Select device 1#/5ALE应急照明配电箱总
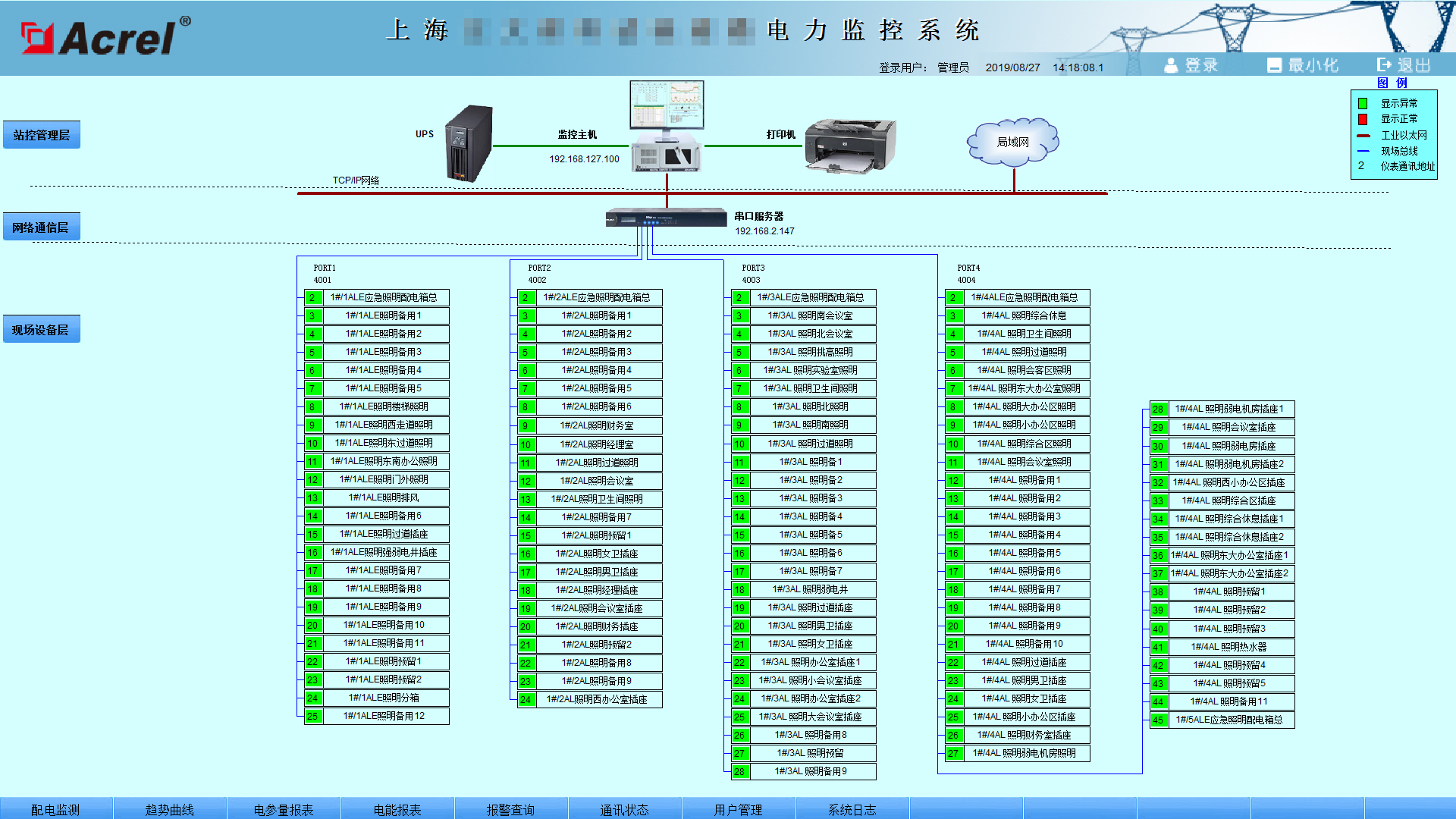Image resolution: width=1456 pixels, height=819 pixels. 1229,720
